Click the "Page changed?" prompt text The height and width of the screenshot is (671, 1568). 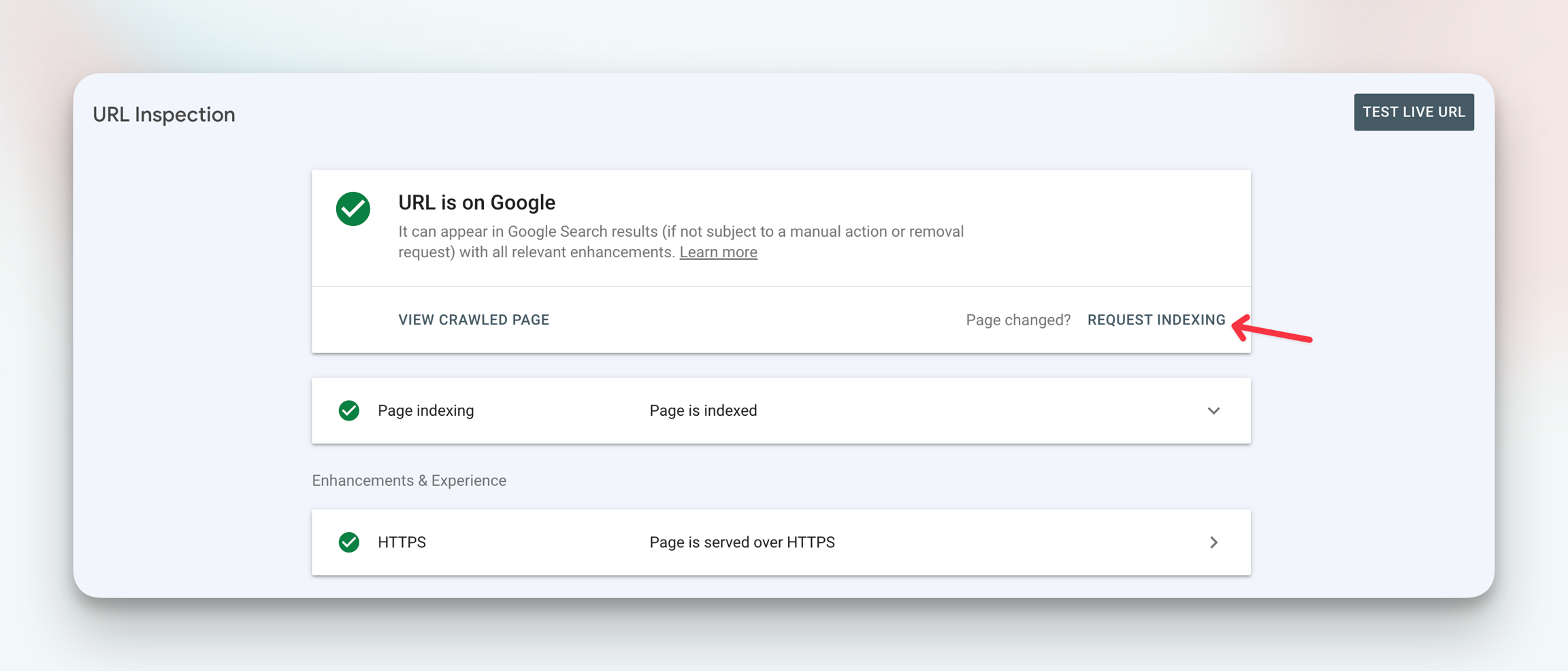1018,320
